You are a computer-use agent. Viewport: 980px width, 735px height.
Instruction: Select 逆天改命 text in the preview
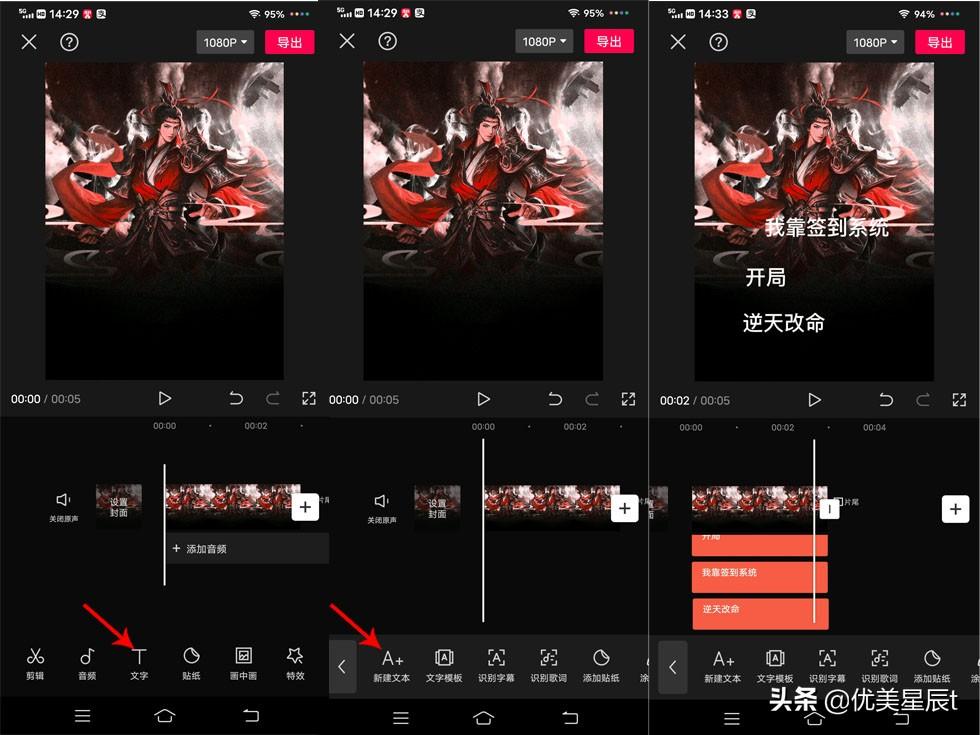tap(784, 322)
